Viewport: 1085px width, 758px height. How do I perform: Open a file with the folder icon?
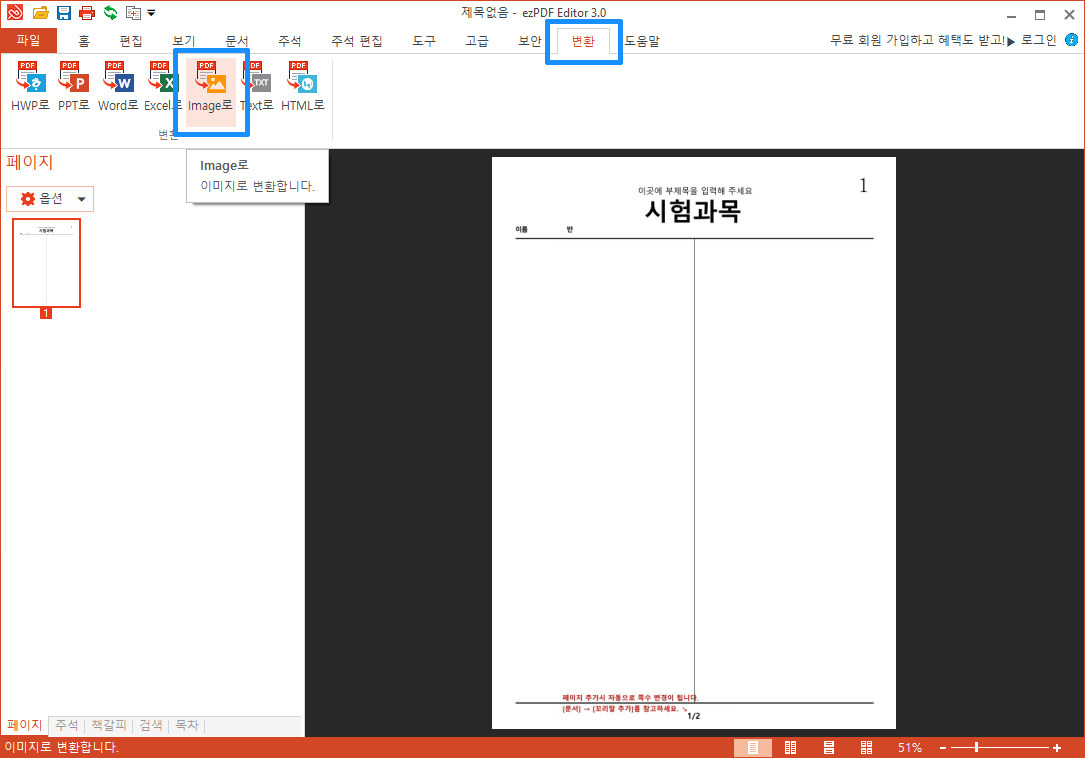38,12
